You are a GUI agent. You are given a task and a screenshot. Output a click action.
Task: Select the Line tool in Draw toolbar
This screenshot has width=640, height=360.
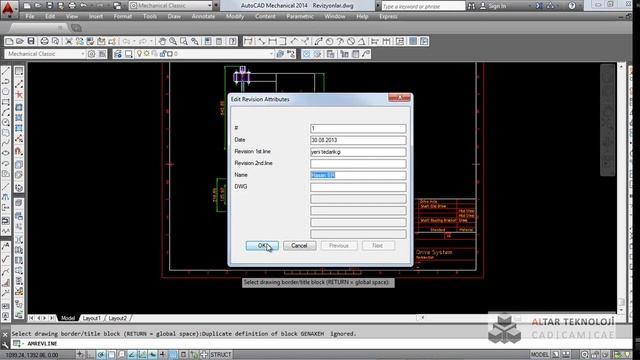pos(6,71)
